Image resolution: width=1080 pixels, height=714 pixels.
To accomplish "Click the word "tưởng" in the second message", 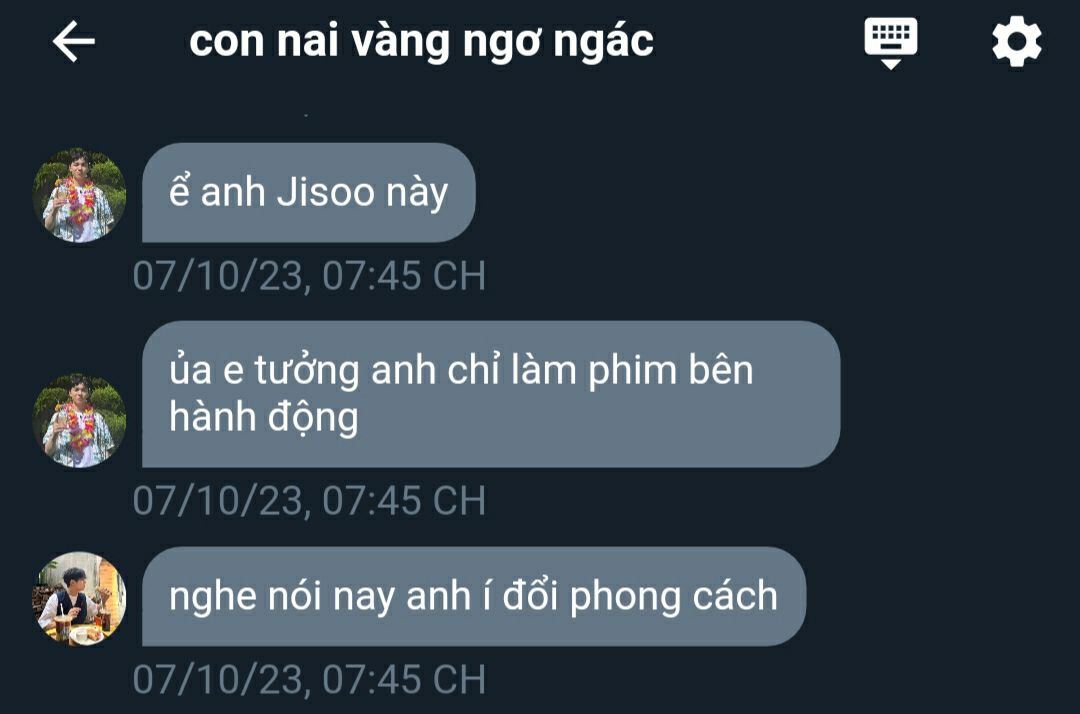I will (307, 372).
